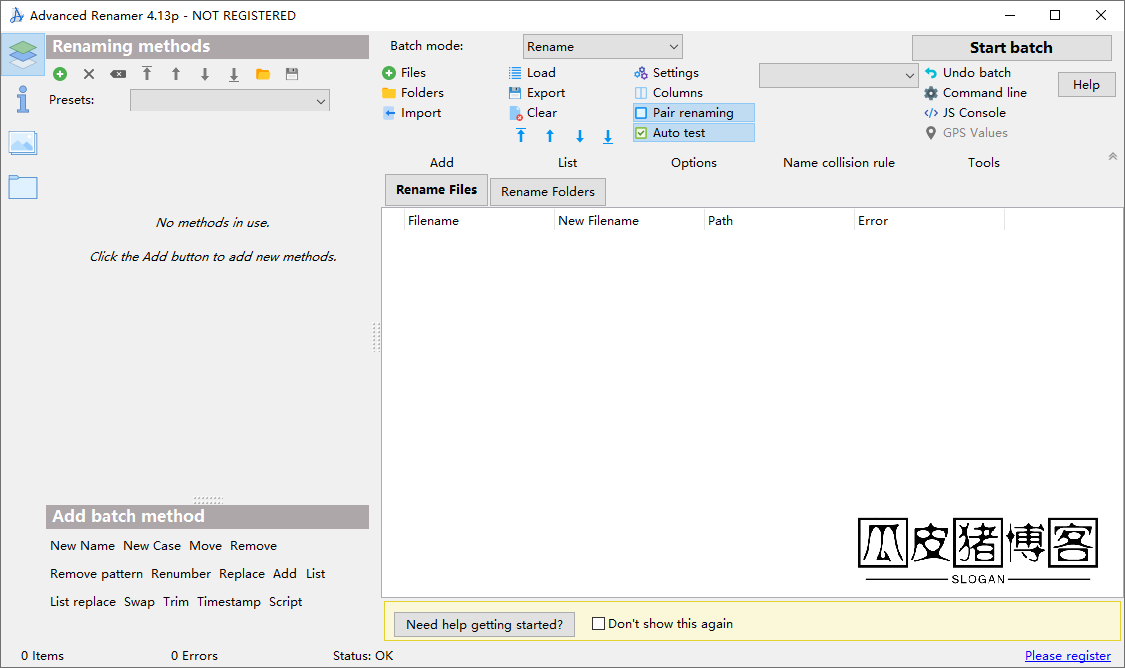Add Remove batch method
1125x668 pixels.
click(253, 545)
